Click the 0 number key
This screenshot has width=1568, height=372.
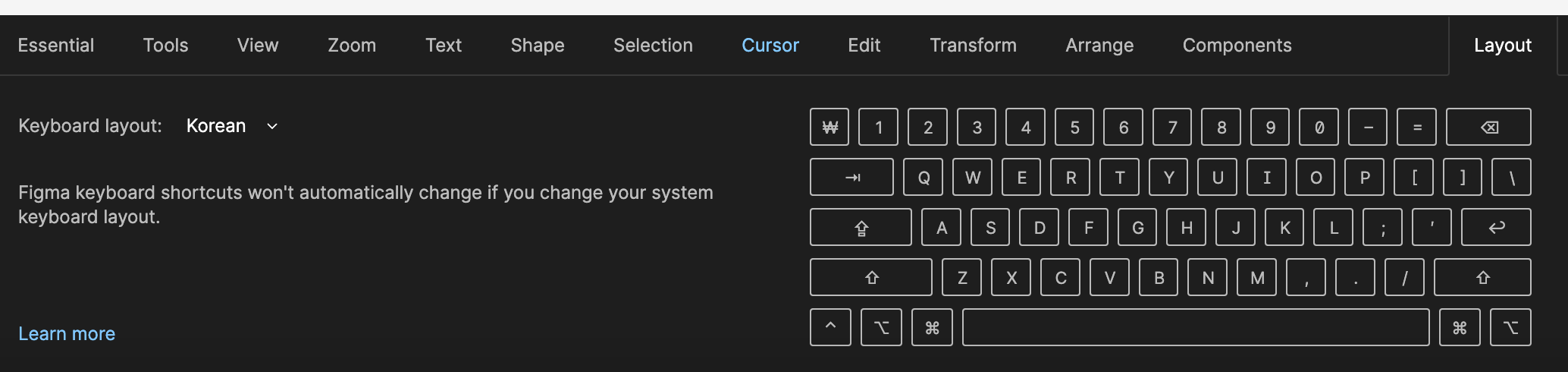1319,127
